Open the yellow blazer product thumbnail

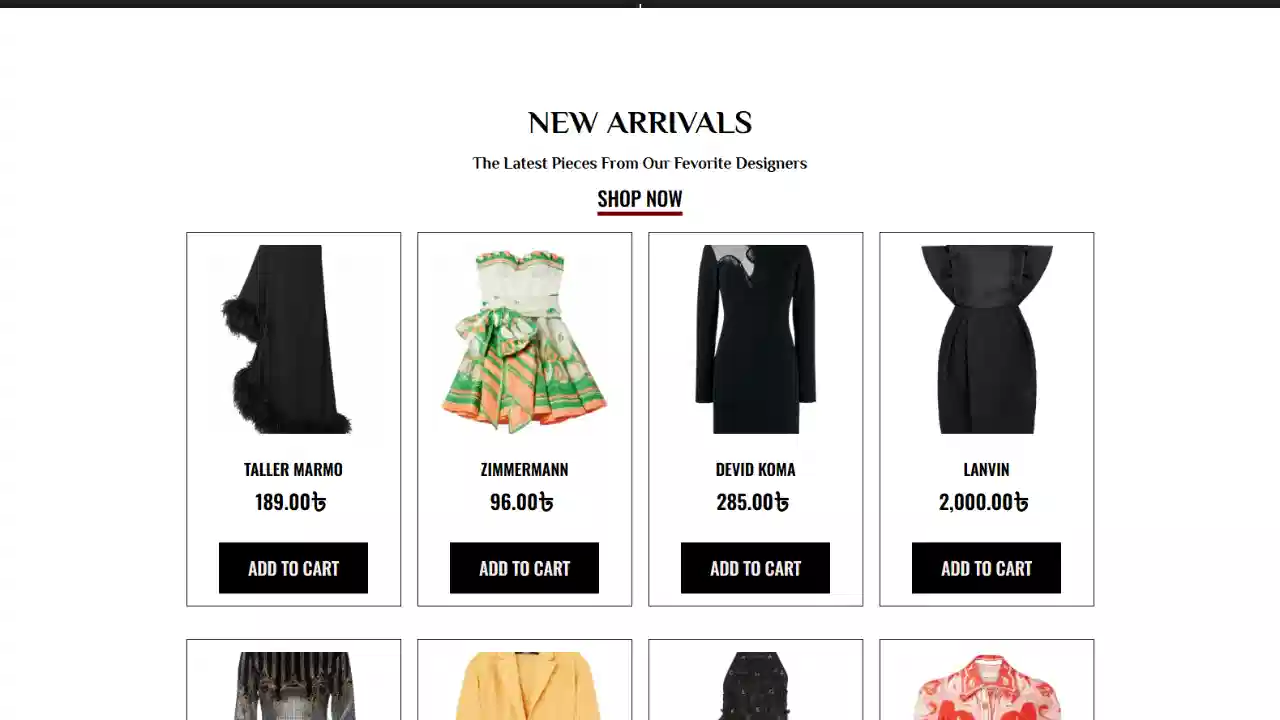coord(524,686)
